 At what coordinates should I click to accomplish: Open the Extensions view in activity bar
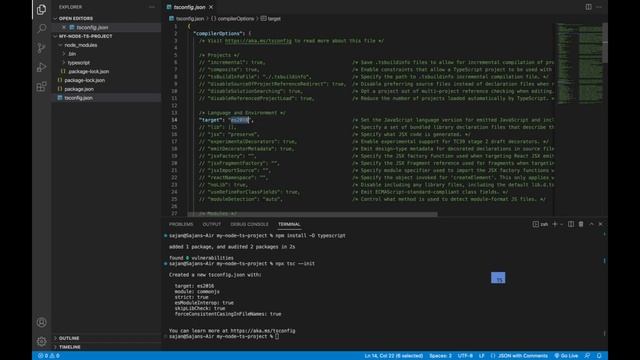(41, 87)
